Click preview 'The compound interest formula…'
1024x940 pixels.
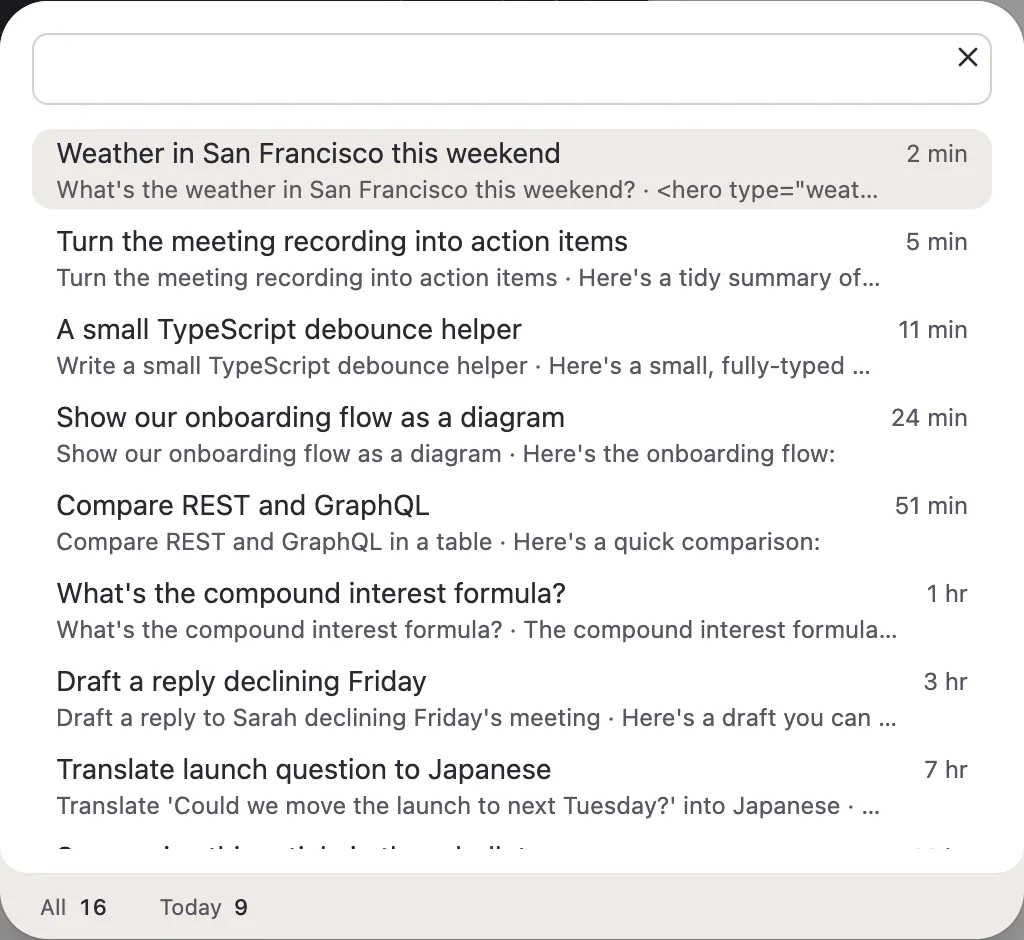(x=711, y=630)
